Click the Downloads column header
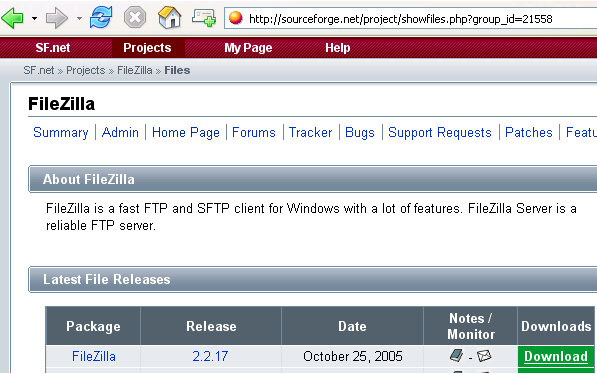Screen dimensions: 597x374 [x=556, y=326]
